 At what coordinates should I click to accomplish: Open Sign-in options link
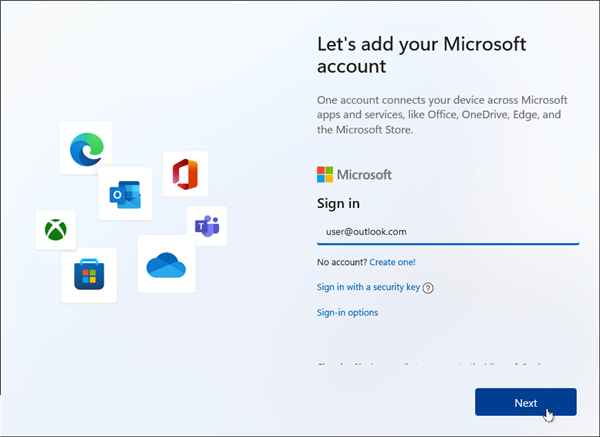[347, 313]
